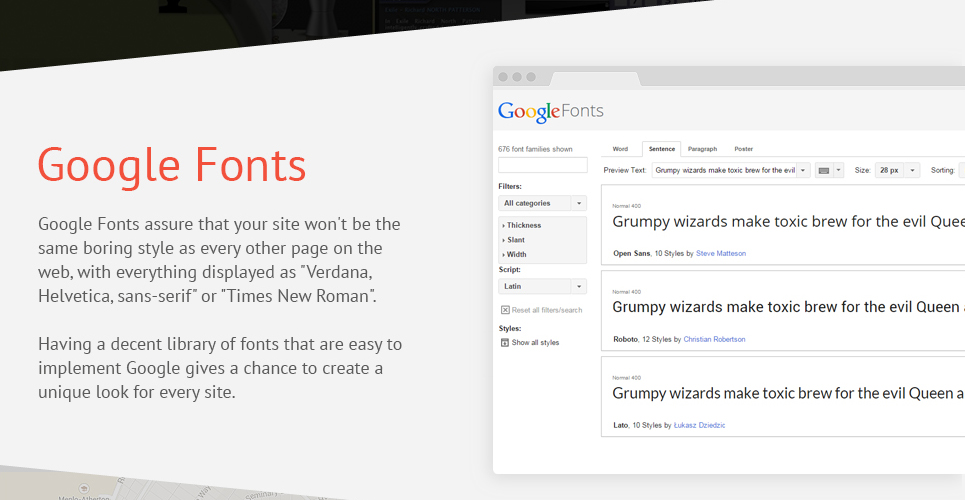Open the Łukasz Dziedzic designer link
965x500 pixels.
point(699,425)
